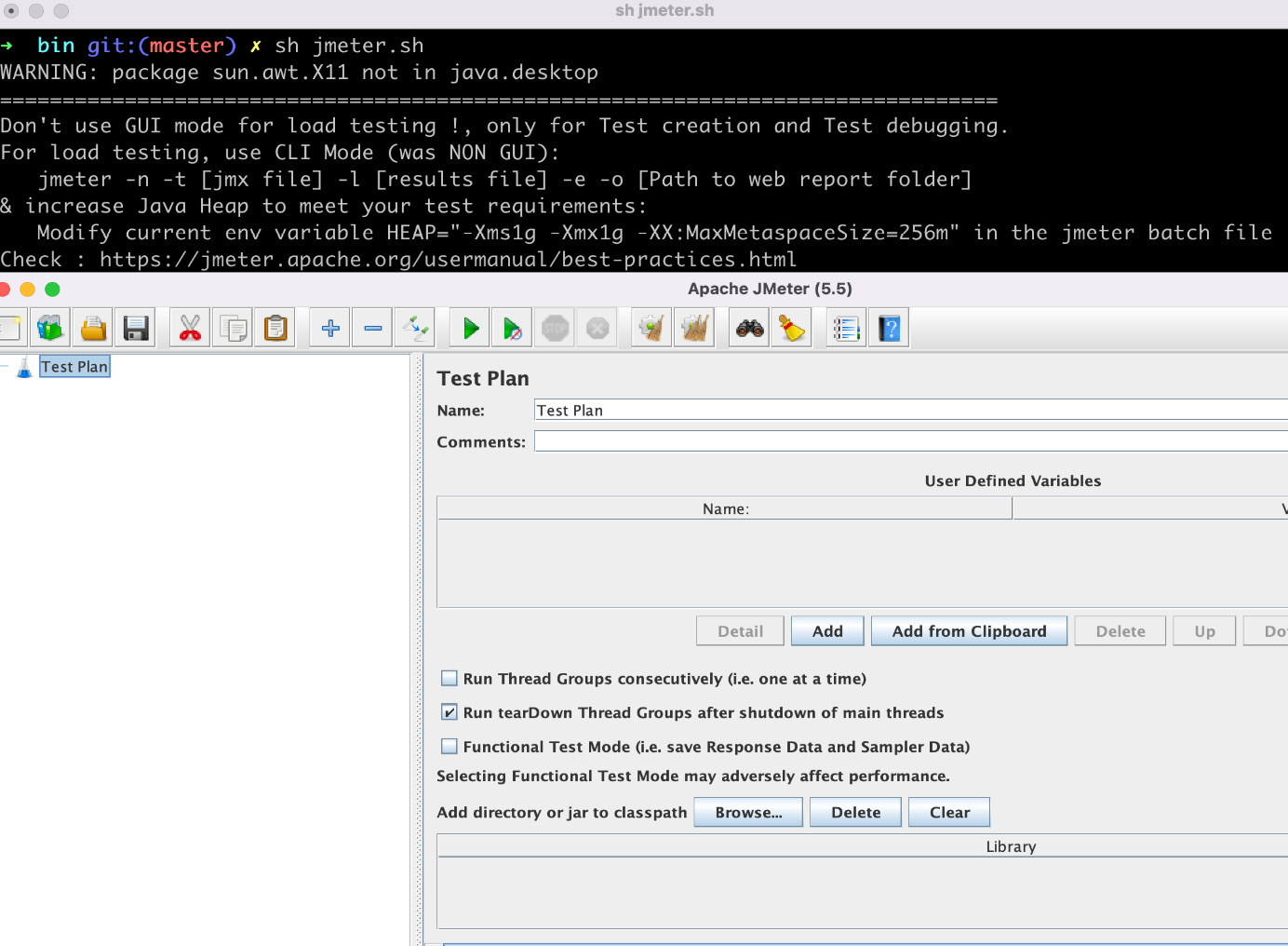This screenshot has height=946, width=1288.
Task: Click the grey Stop icon
Action: point(555,328)
